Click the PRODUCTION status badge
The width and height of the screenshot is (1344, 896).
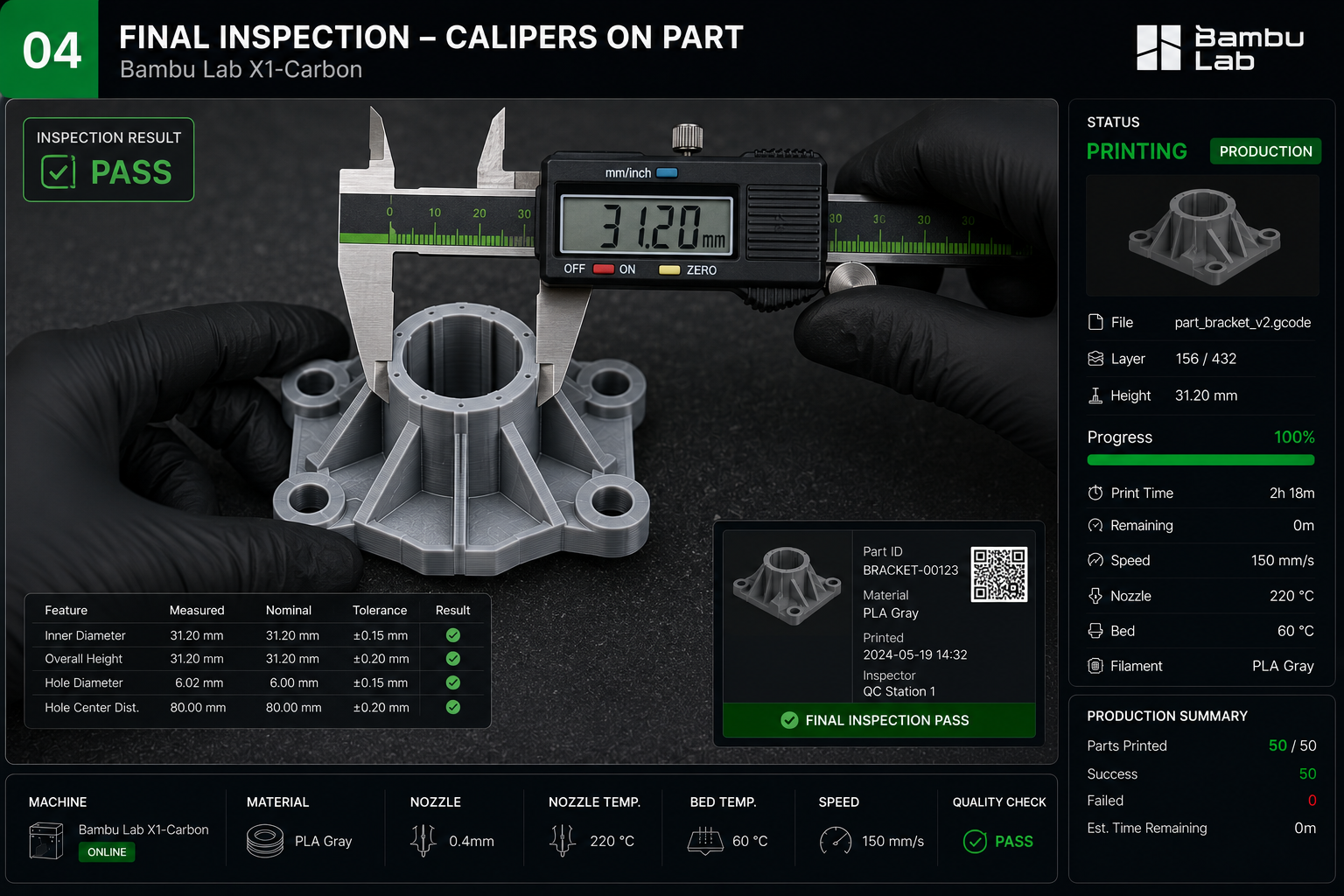point(1265,151)
